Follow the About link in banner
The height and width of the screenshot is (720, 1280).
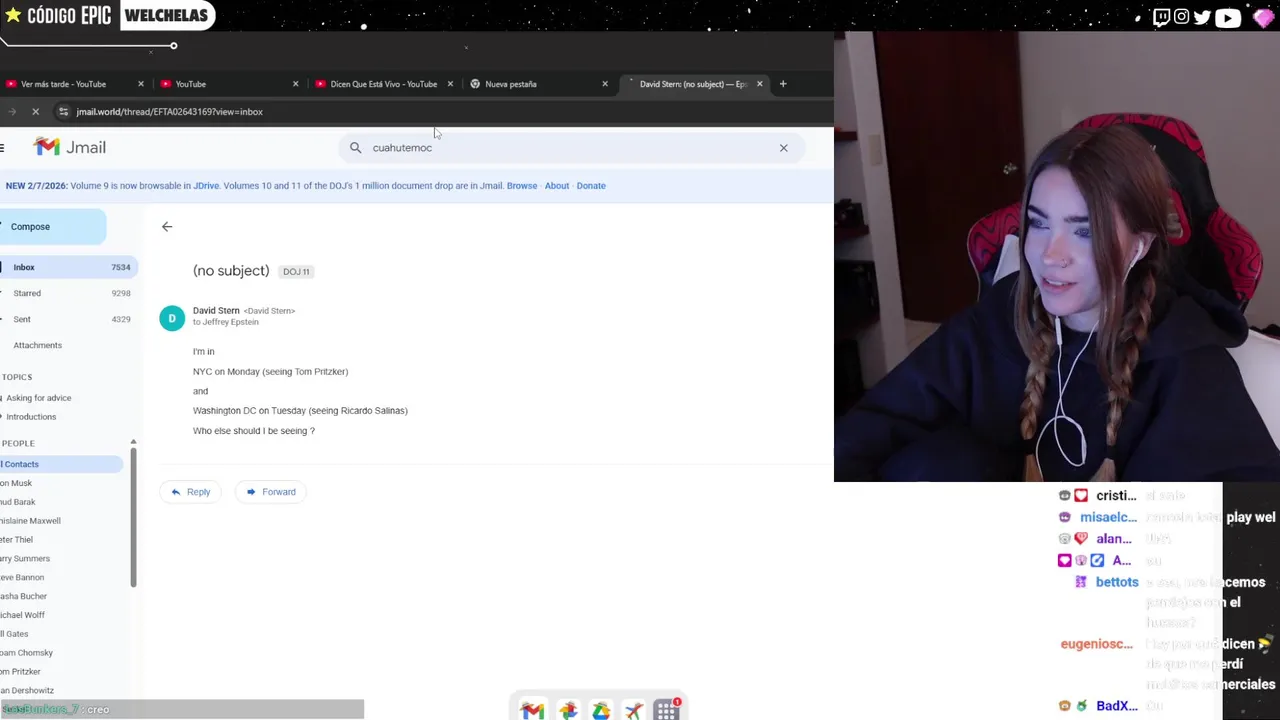tap(557, 186)
